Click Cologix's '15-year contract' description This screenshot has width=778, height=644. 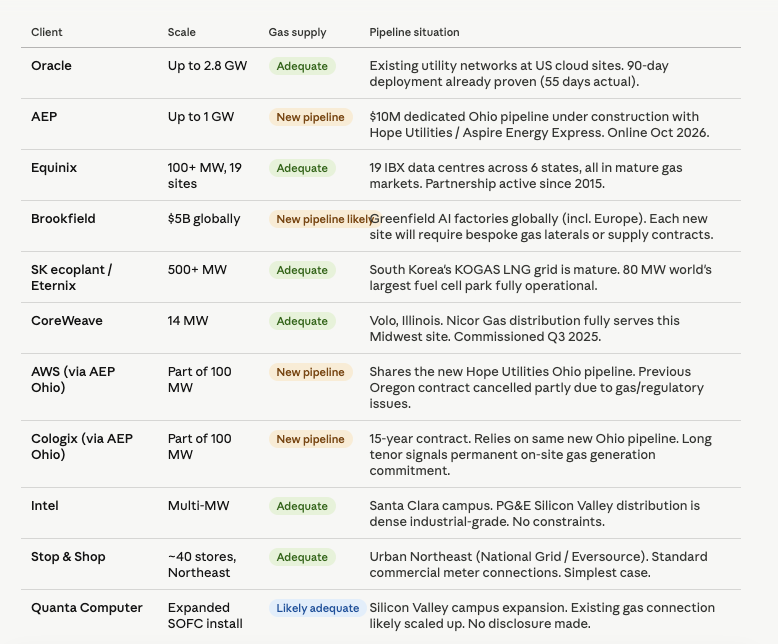[540, 454]
